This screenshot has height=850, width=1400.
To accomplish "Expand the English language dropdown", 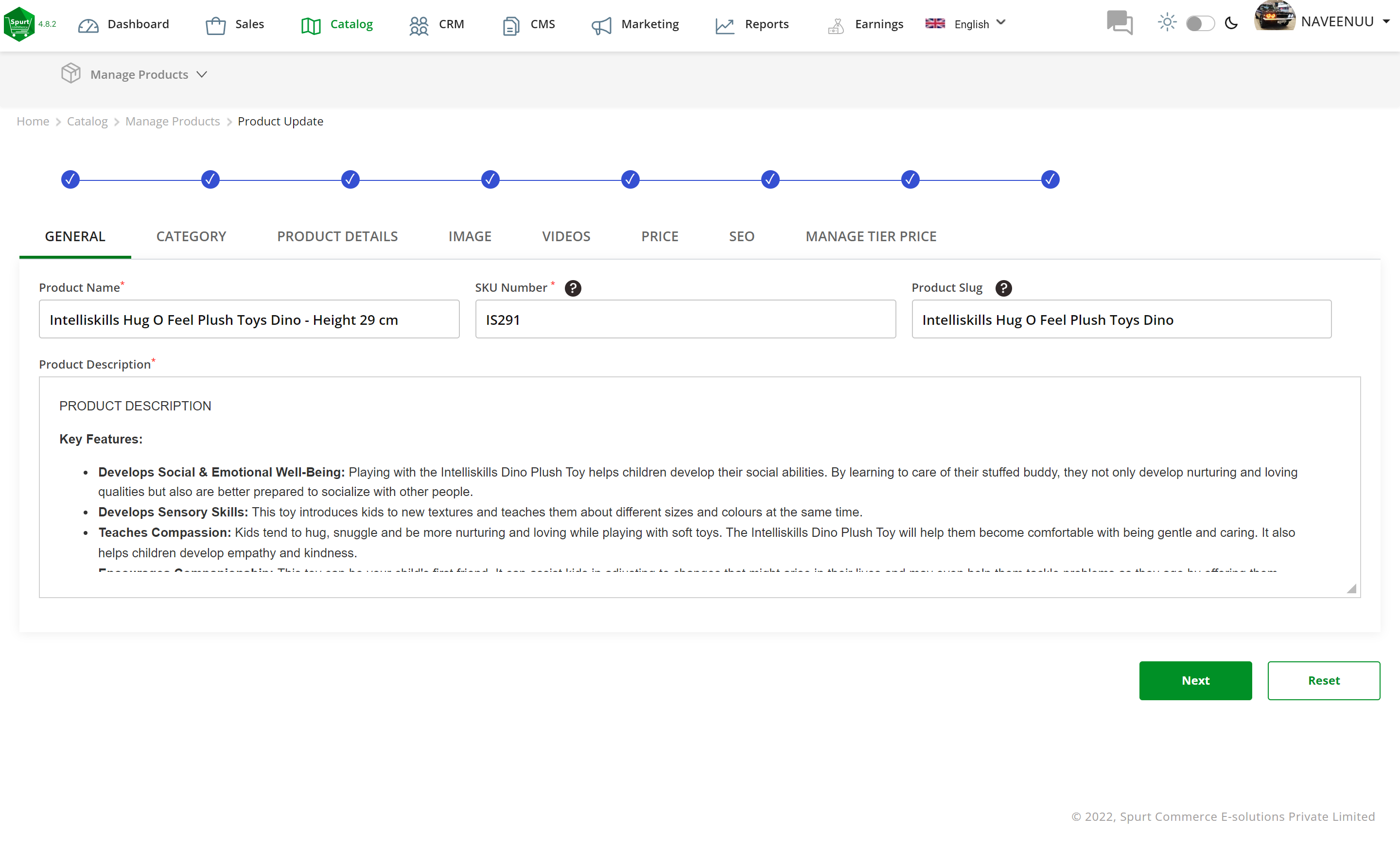I will pyautogui.click(x=1001, y=23).
